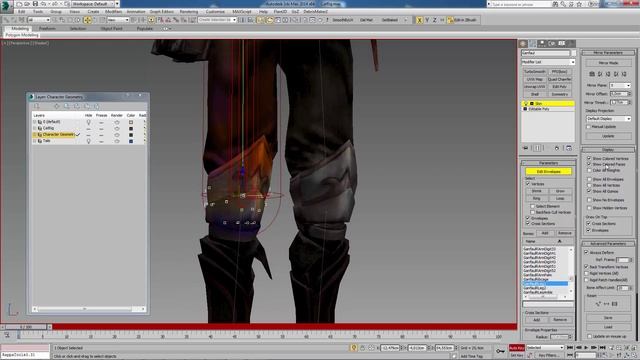Click the TurboSmooth modifier button

[535, 72]
